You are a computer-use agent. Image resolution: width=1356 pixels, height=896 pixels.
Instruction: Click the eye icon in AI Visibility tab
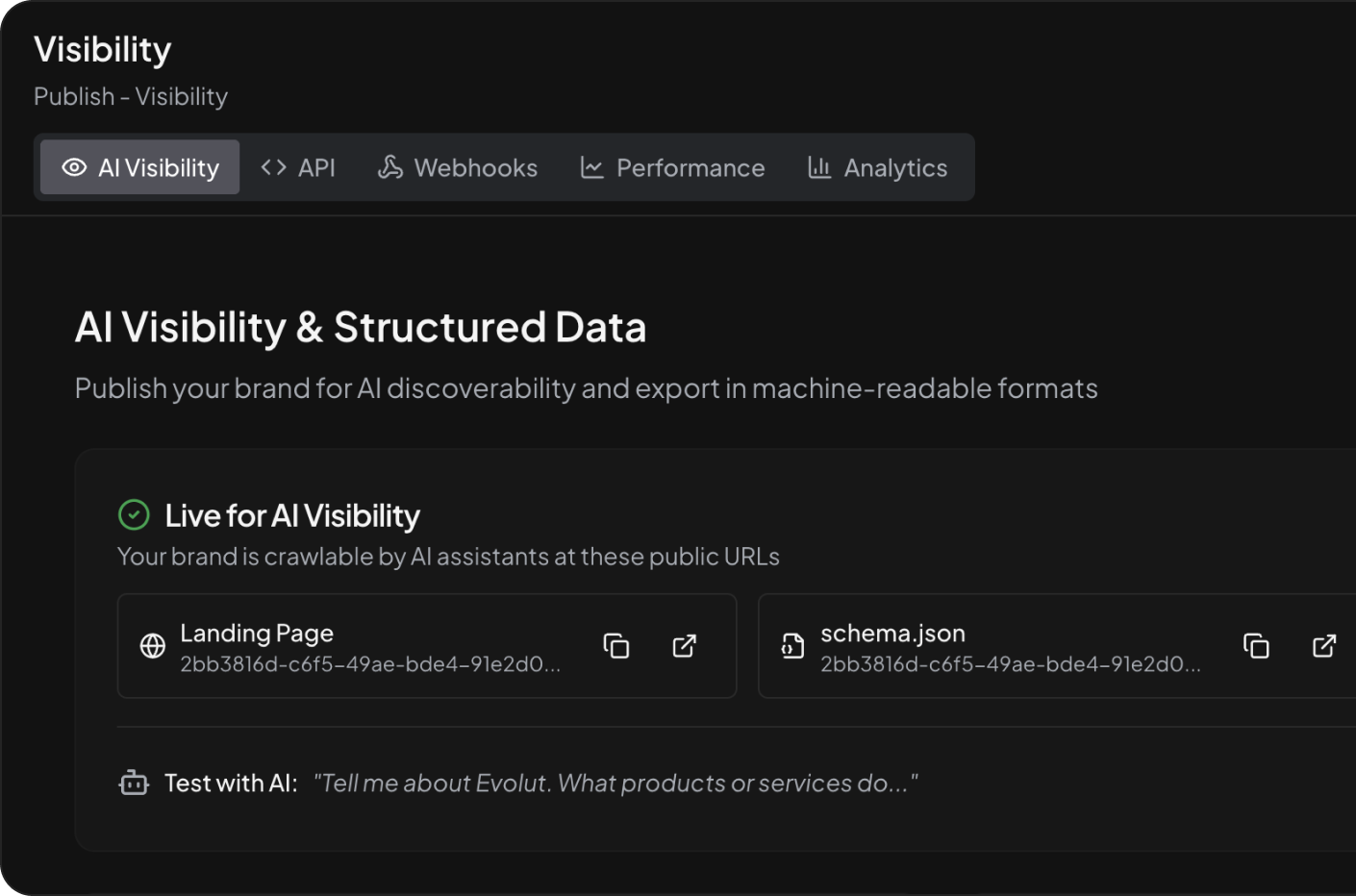tap(74, 167)
